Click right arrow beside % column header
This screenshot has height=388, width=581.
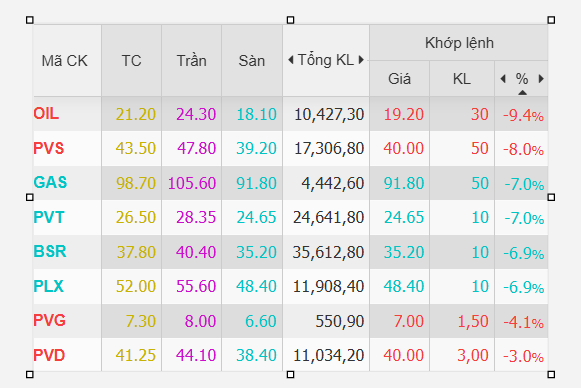point(541,79)
